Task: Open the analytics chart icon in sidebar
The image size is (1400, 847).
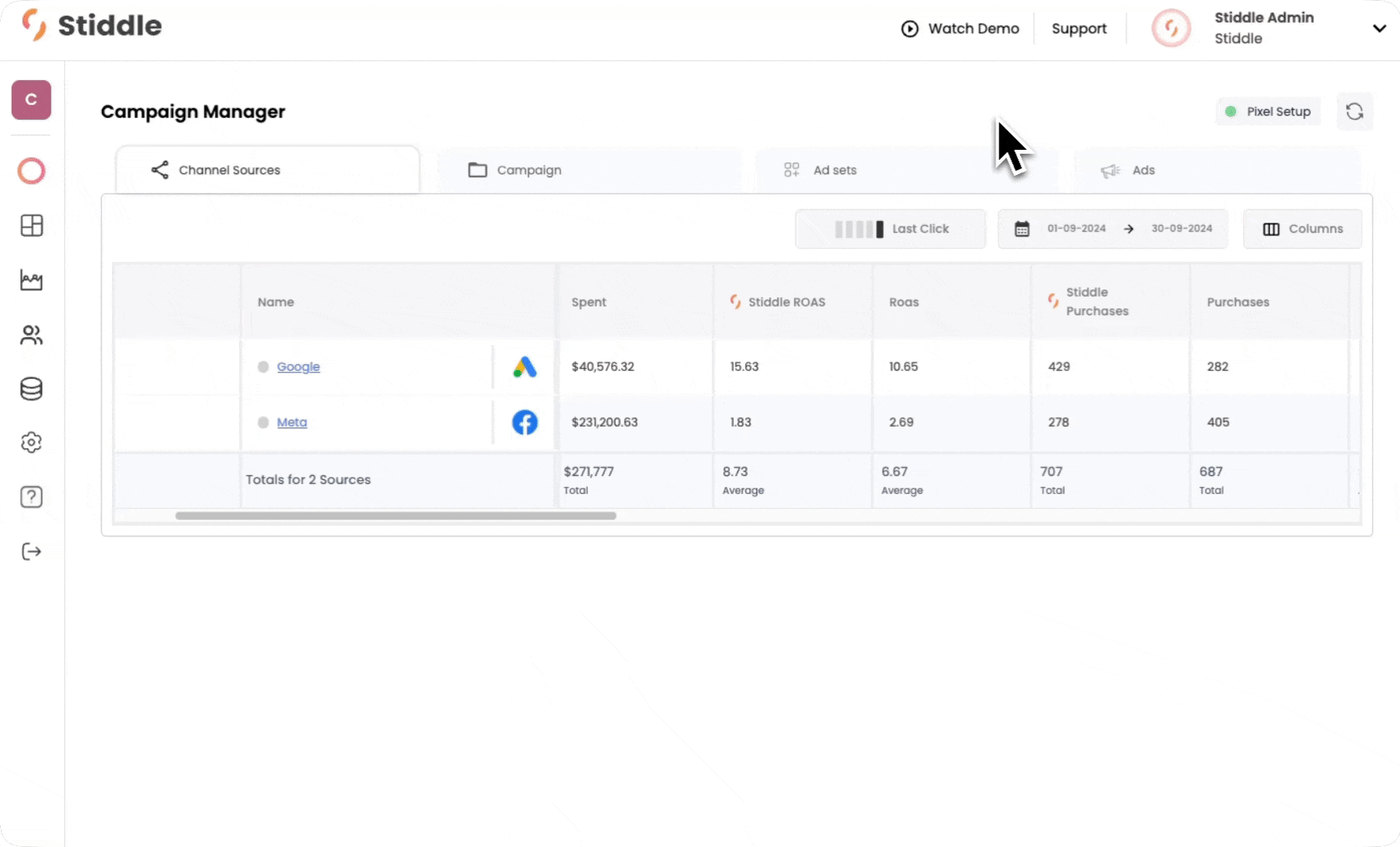Action: (31, 280)
